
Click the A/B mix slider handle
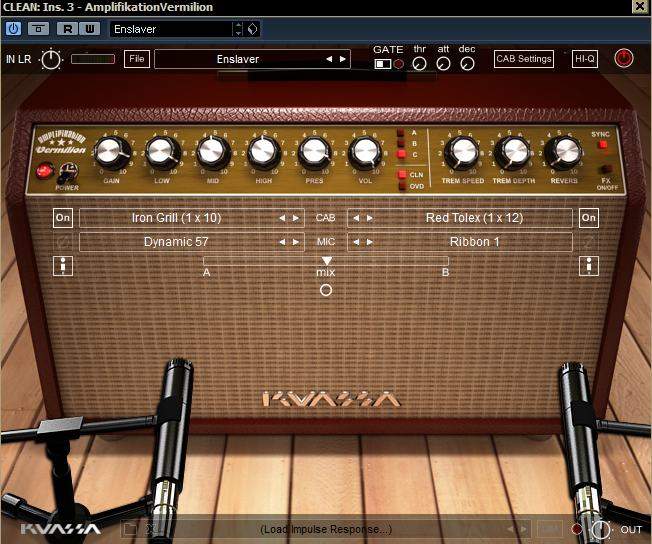click(x=326, y=261)
